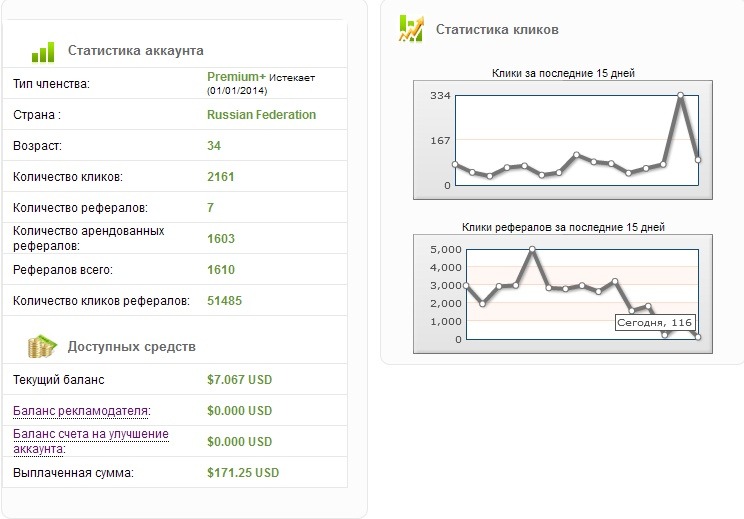
Task: Click the gold coins icon beside Доступных средств
Action: coord(42,347)
